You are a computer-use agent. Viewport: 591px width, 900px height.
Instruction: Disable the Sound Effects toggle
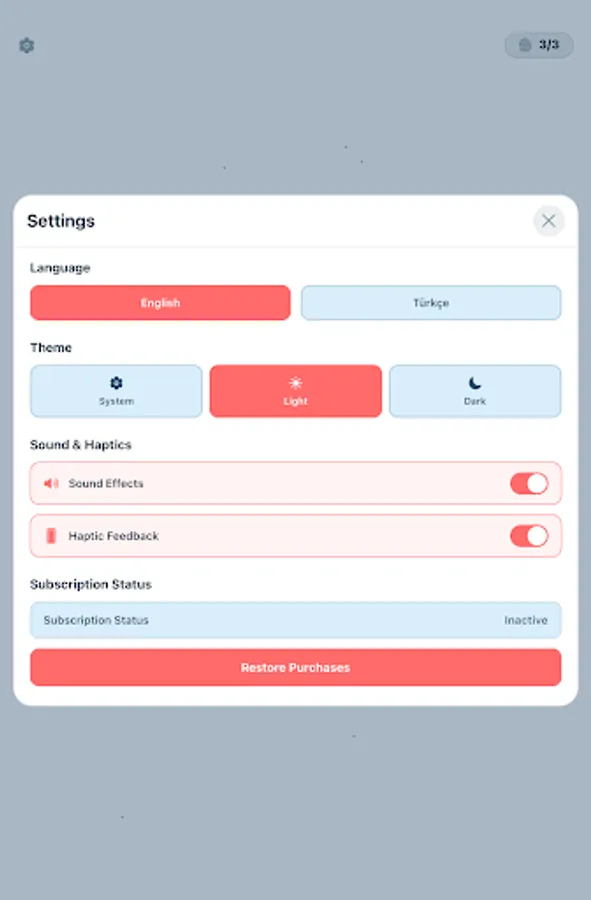pyautogui.click(x=530, y=483)
